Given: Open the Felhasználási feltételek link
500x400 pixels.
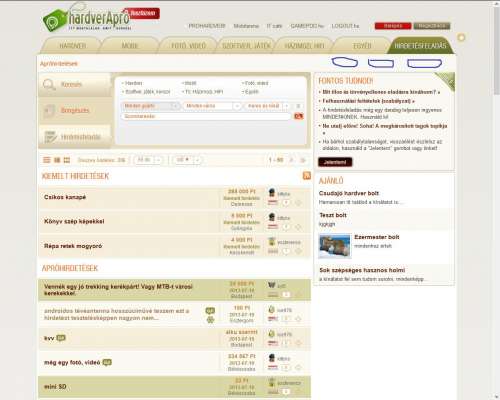Looking at the screenshot, I should tap(368, 101).
